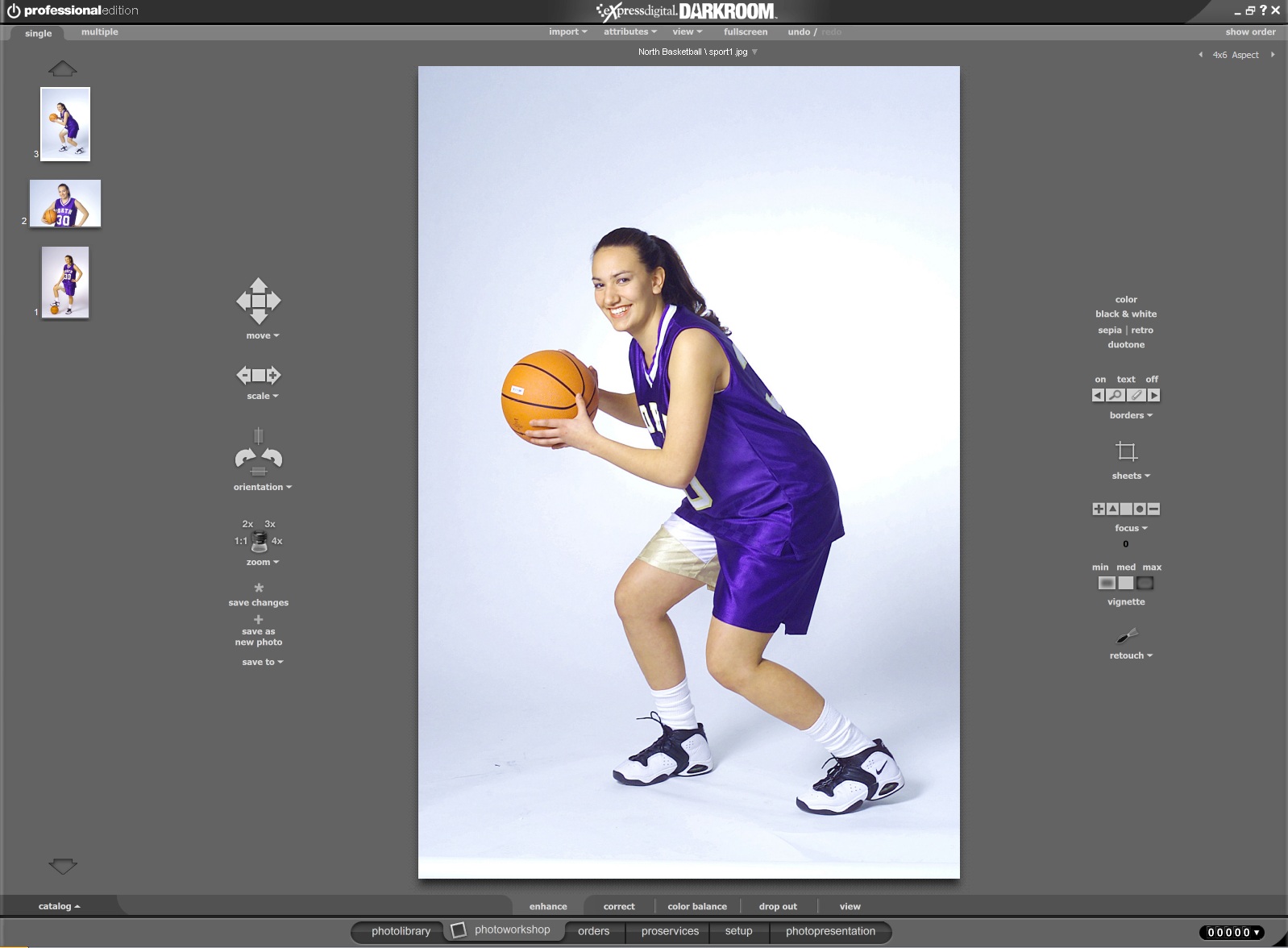The height and width of the screenshot is (948, 1288).
Task: Open the orientation dropdown
Action: (263, 488)
